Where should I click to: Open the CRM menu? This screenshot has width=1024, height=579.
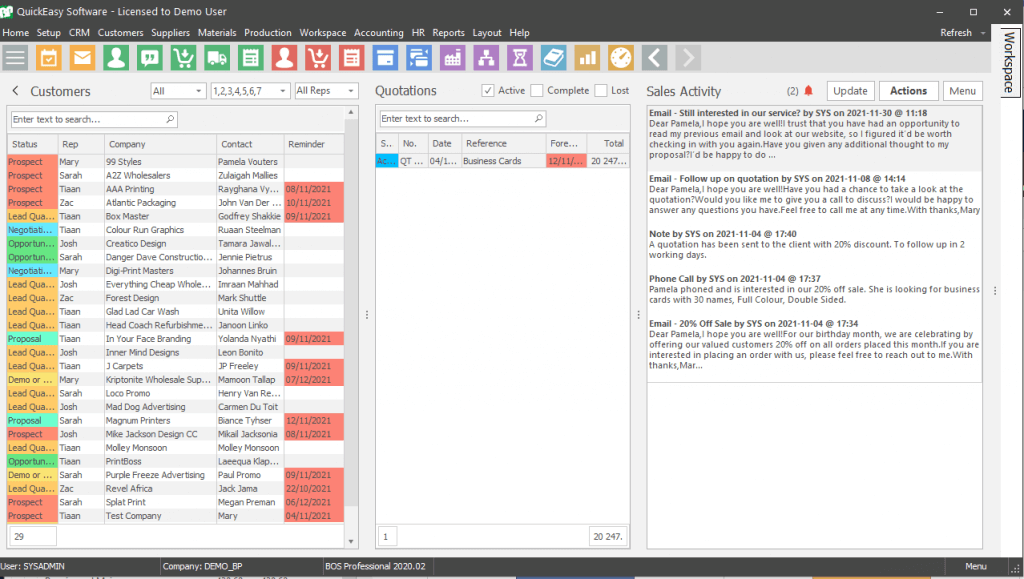pos(79,33)
